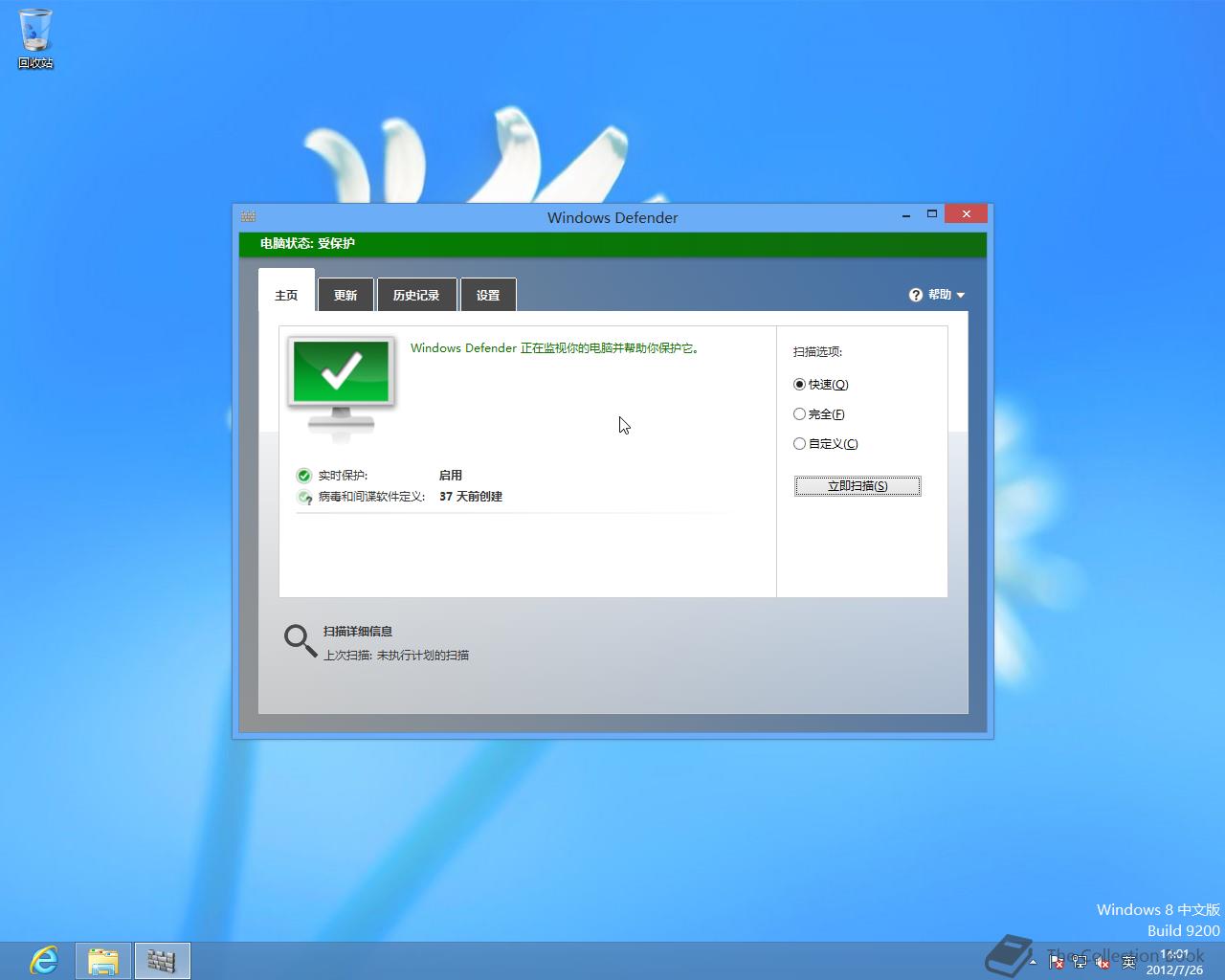Select the Quick (快速) scan option
Screen dimensions: 1225x980
click(x=821, y=385)
